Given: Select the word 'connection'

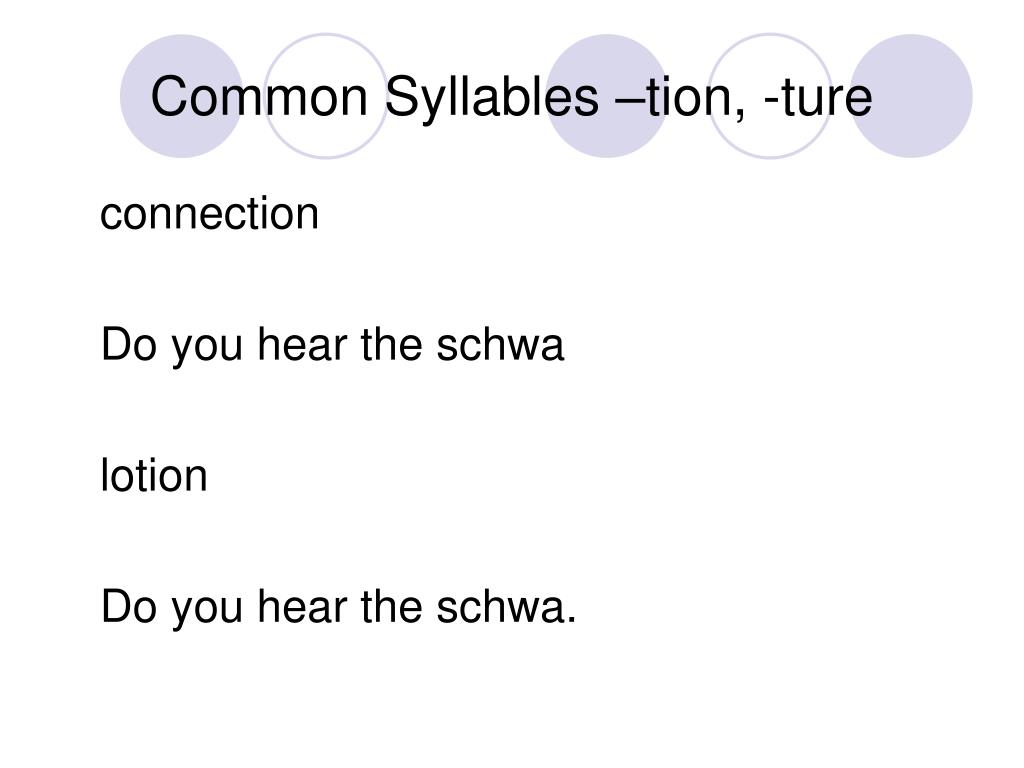Looking at the screenshot, I should (x=210, y=214).
